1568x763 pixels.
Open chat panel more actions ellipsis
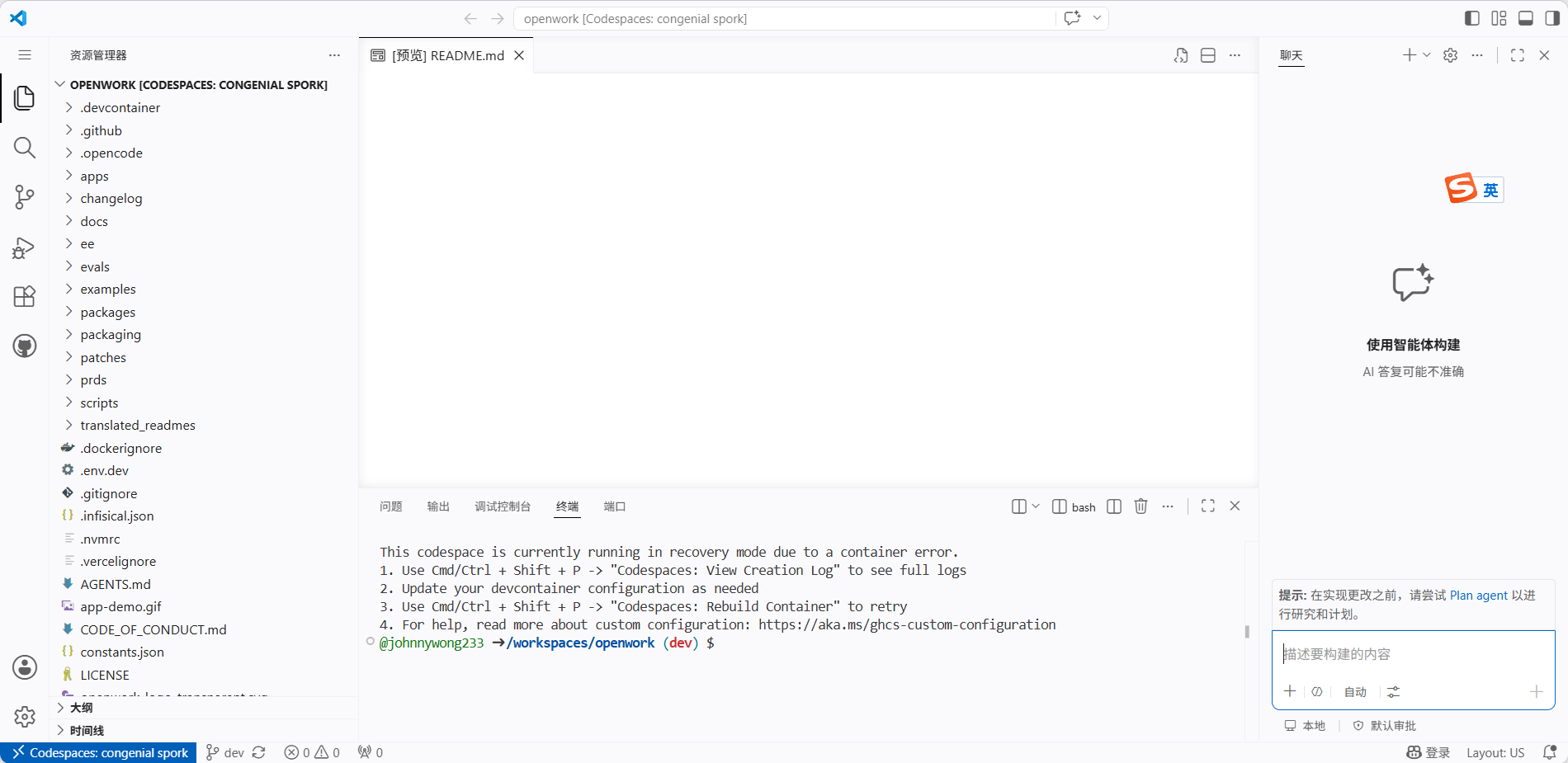click(1477, 55)
